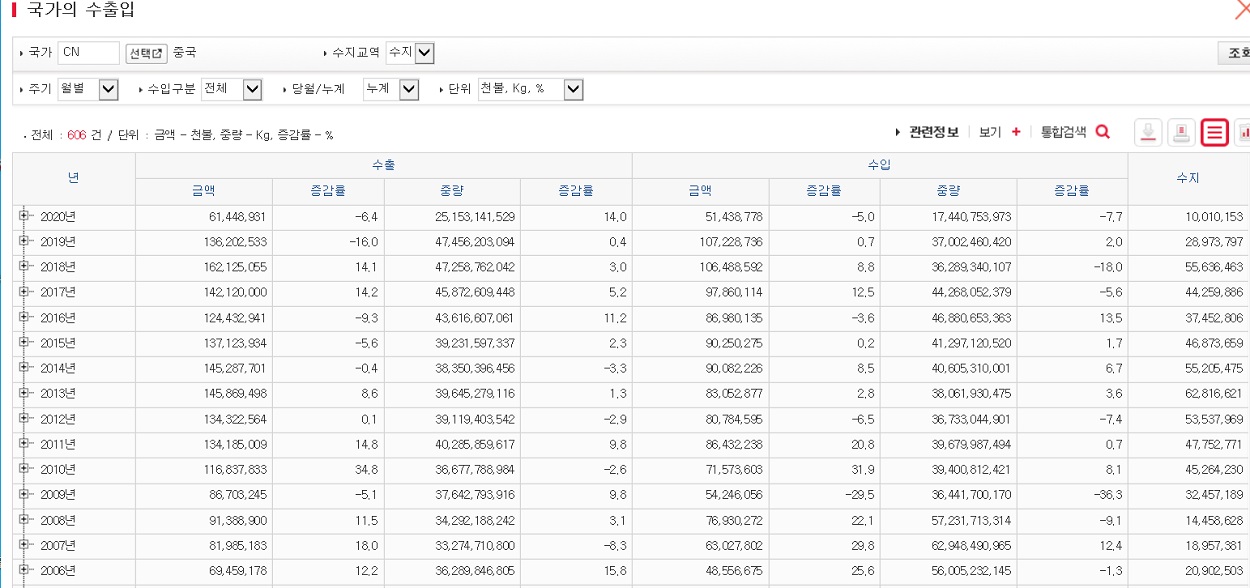Click the 관련정보 link
Screen dimensions: 1250x588
pos(933,131)
